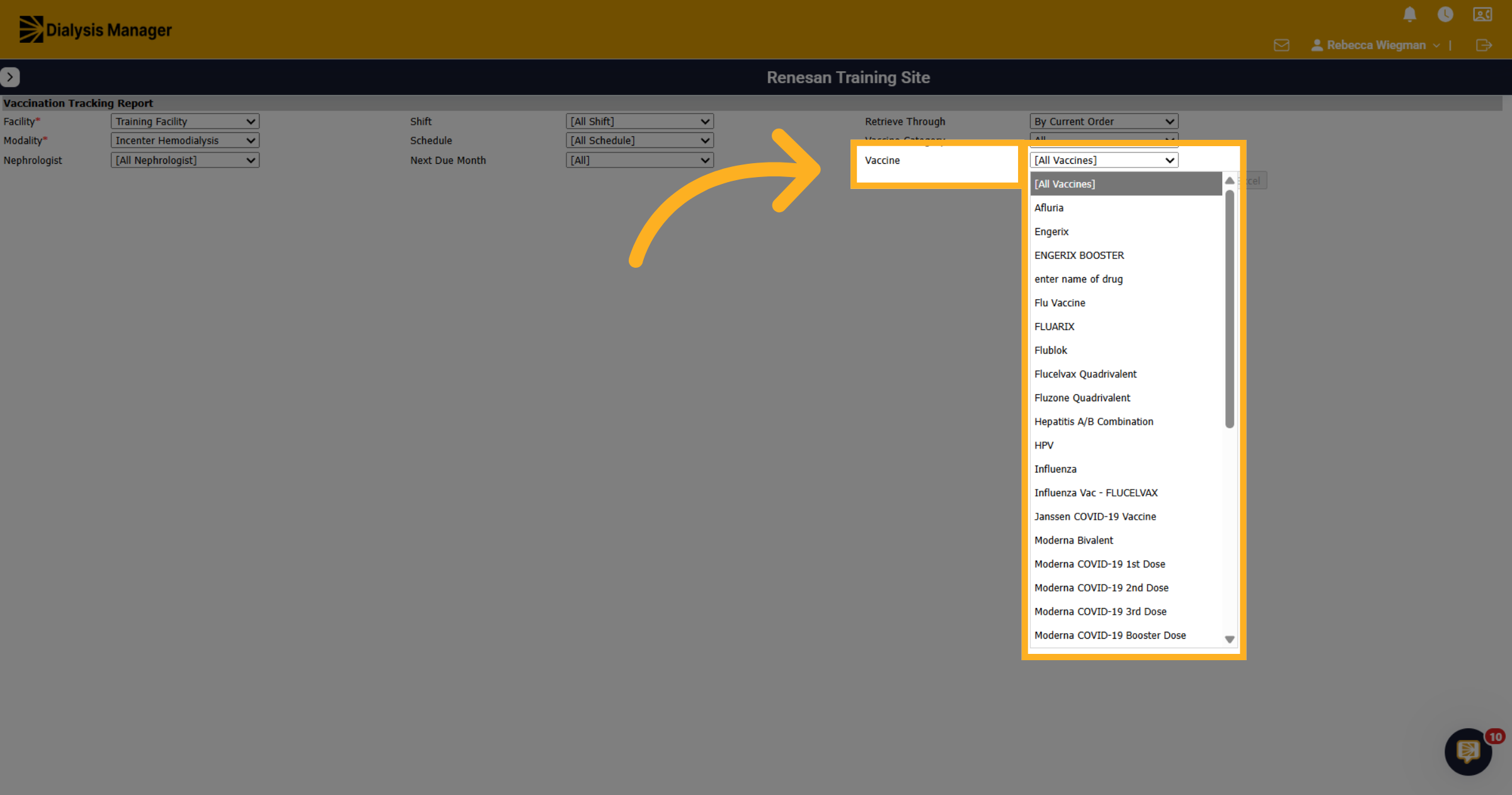Collapse the Vaccine dropdown field
1512x795 pixels.
pos(1104,161)
